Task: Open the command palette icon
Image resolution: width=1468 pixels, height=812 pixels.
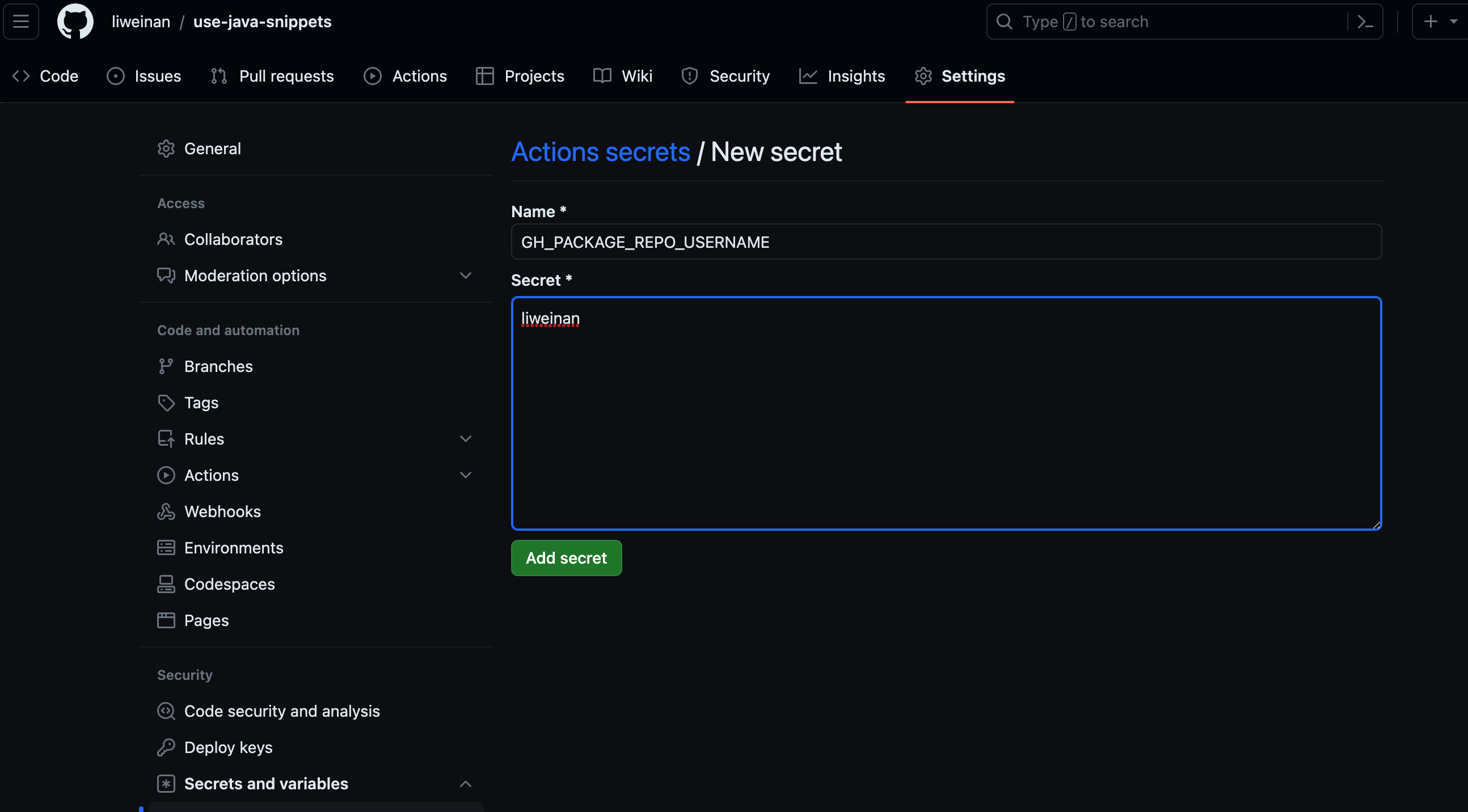Action: pyautogui.click(x=1365, y=22)
